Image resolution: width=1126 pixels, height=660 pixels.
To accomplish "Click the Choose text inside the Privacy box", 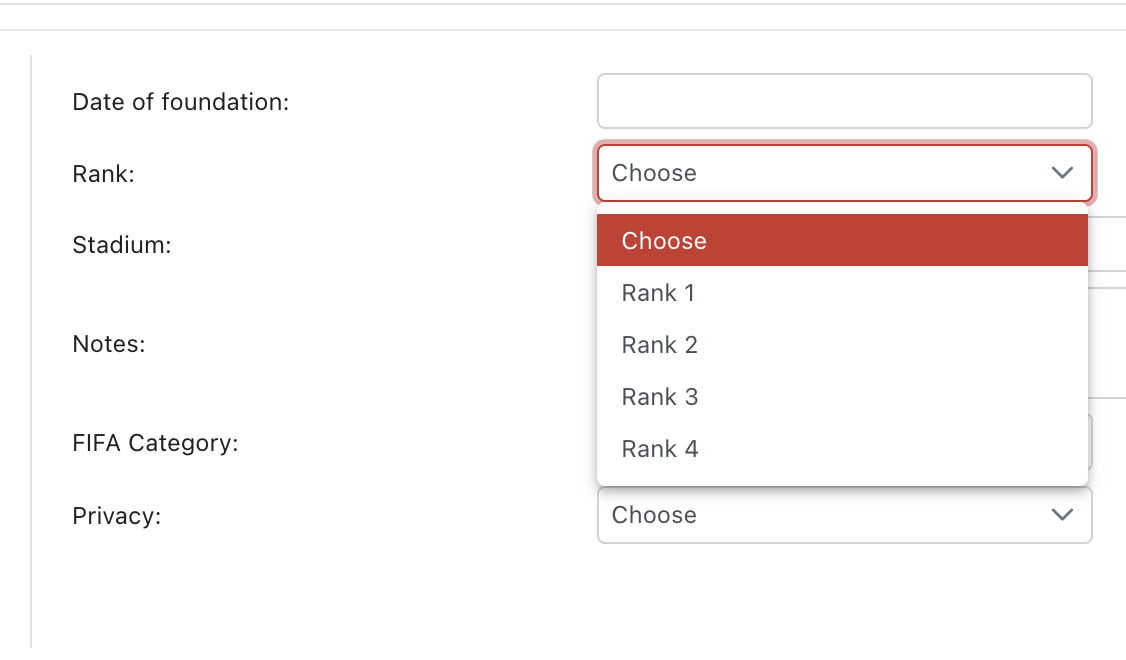I will coord(654,515).
